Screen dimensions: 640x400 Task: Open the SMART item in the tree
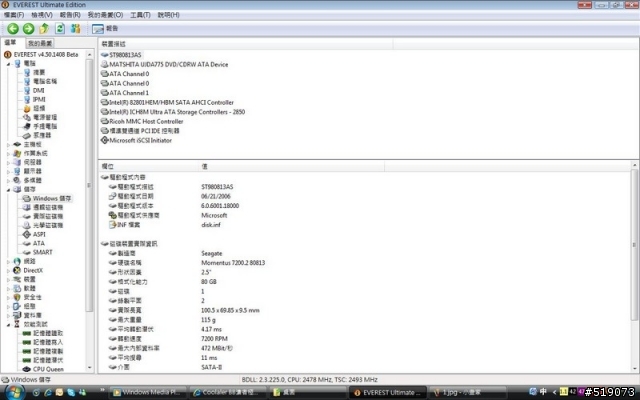[x=42, y=252]
